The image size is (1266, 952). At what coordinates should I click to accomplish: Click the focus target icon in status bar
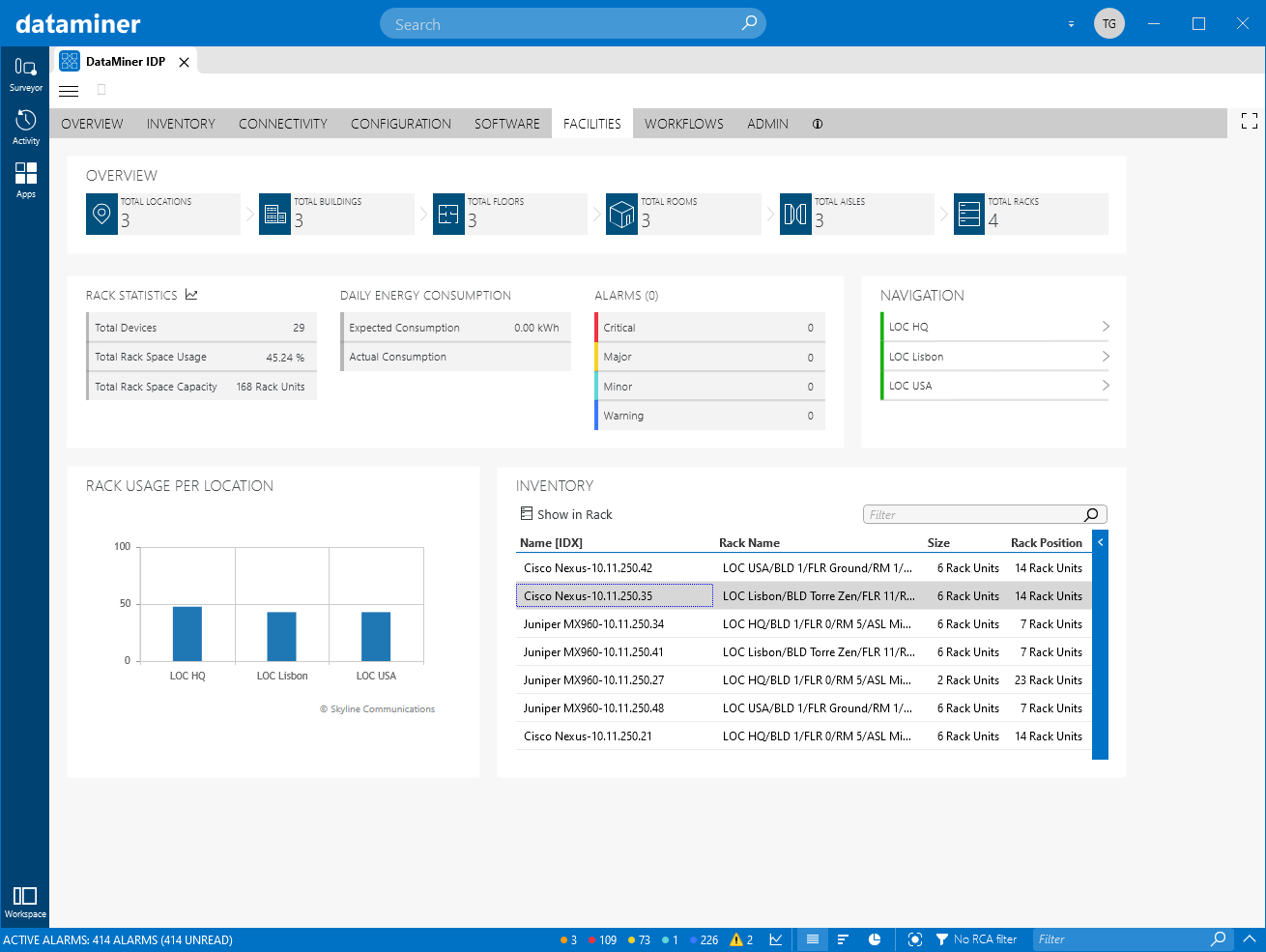pos(915,939)
